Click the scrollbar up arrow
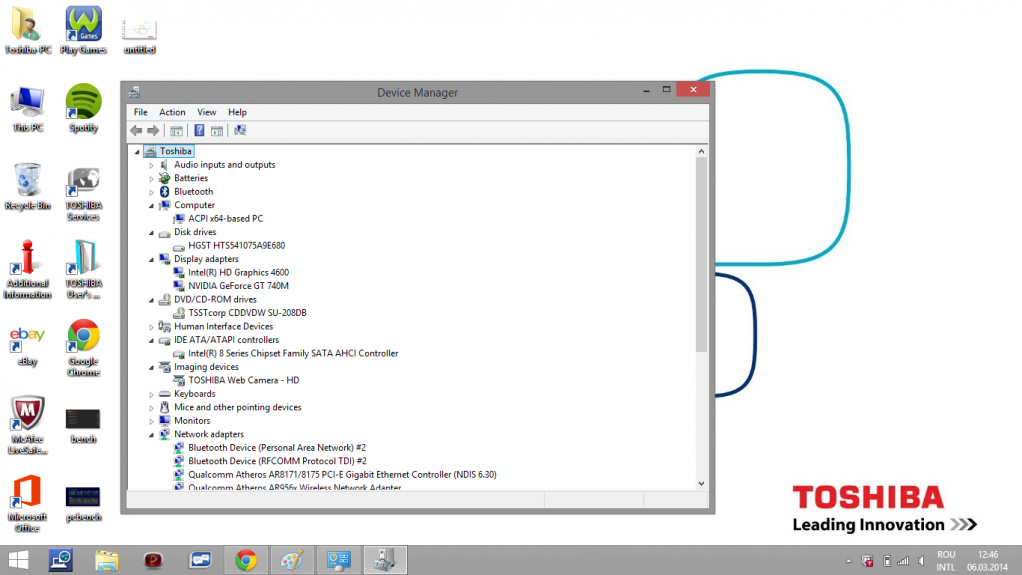Screen dimensions: 1022x575 [x=701, y=151]
